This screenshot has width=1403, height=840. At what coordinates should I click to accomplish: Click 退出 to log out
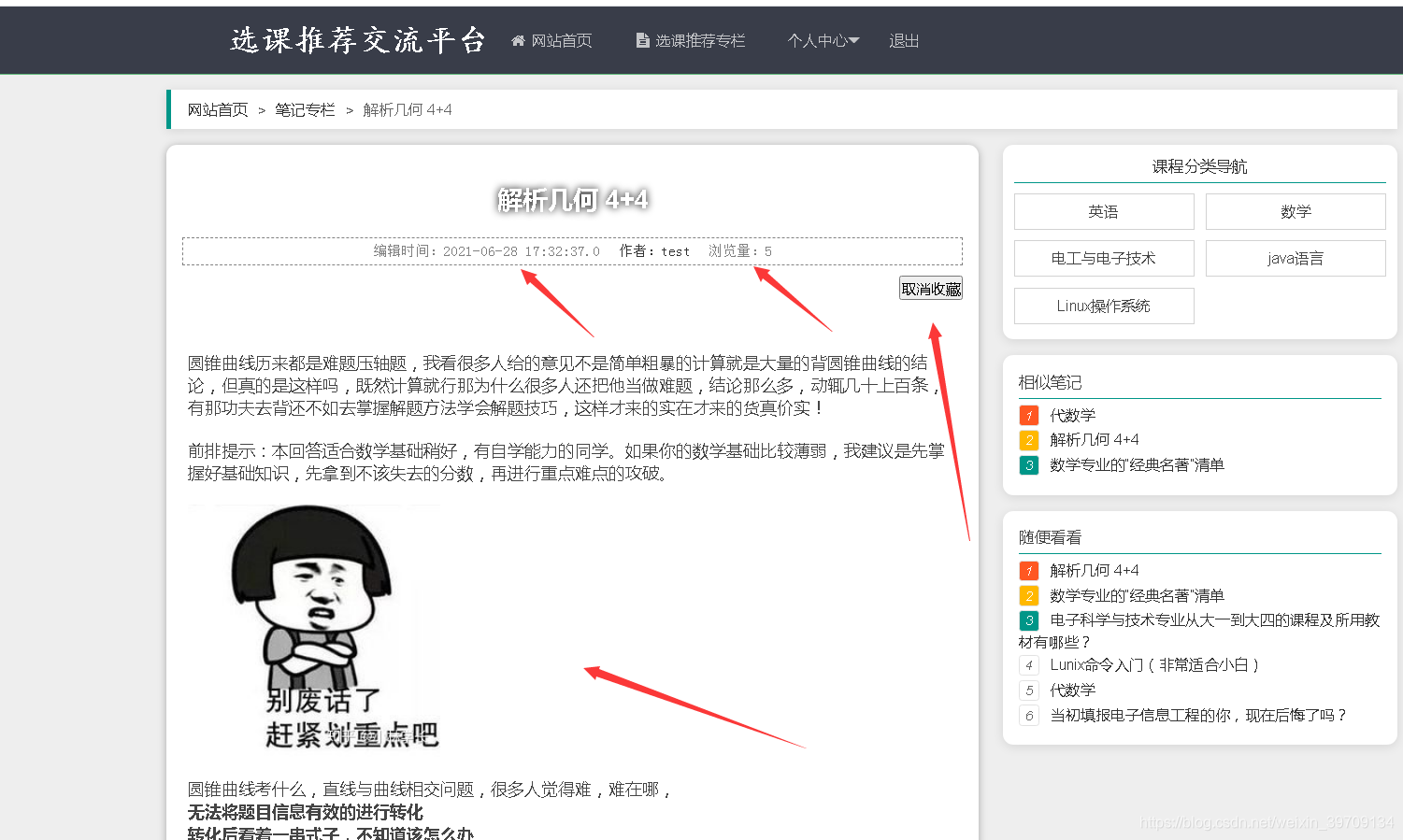coord(904,41)
